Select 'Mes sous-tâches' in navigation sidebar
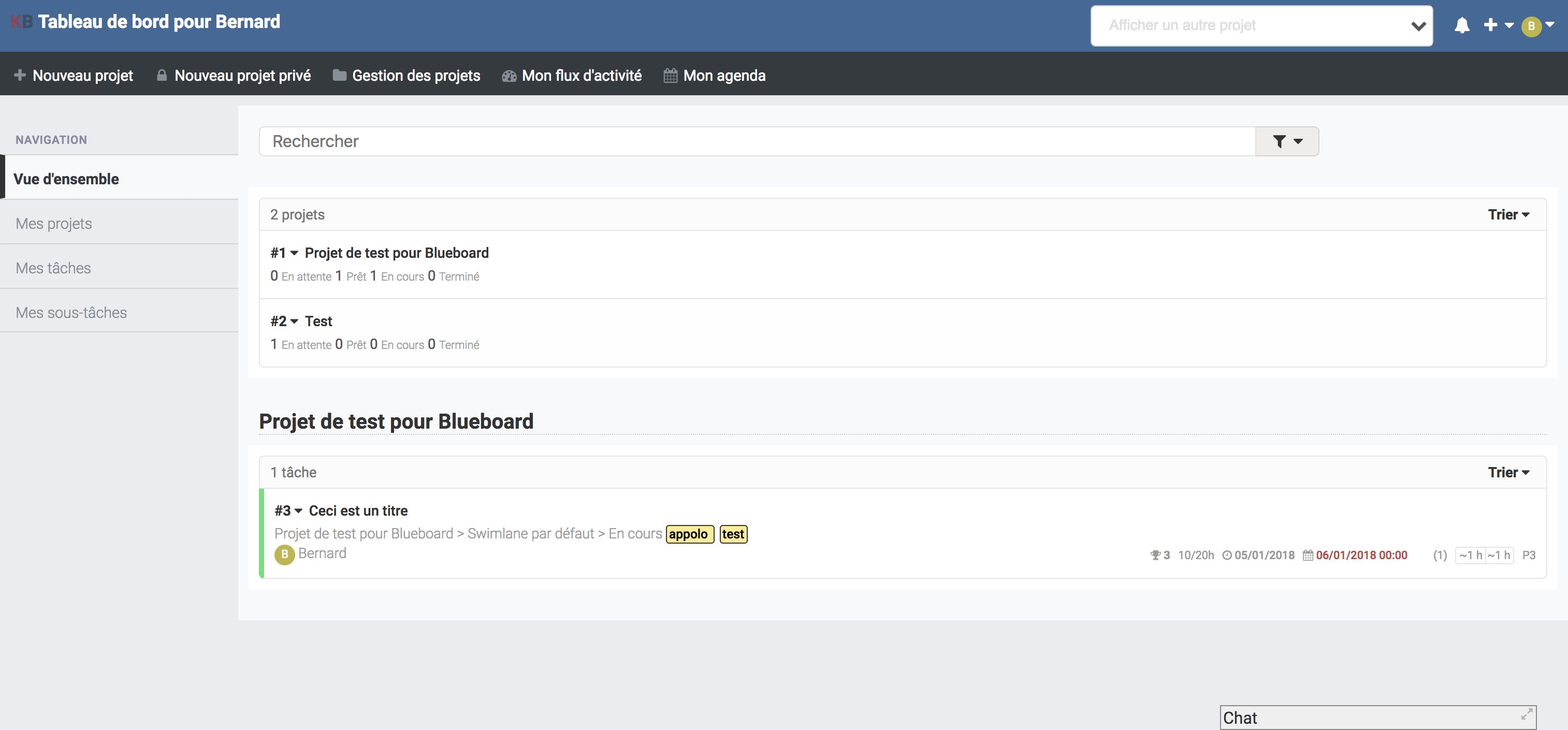The image size is (1568, 730). [x=71, y=313]
